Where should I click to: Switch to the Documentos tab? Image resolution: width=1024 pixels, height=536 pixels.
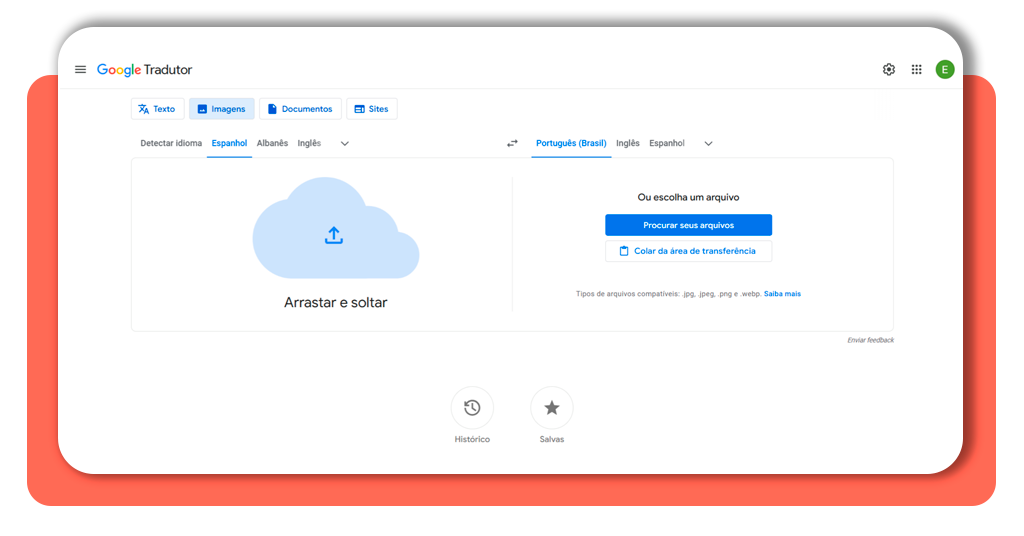[x=300, y=109]
